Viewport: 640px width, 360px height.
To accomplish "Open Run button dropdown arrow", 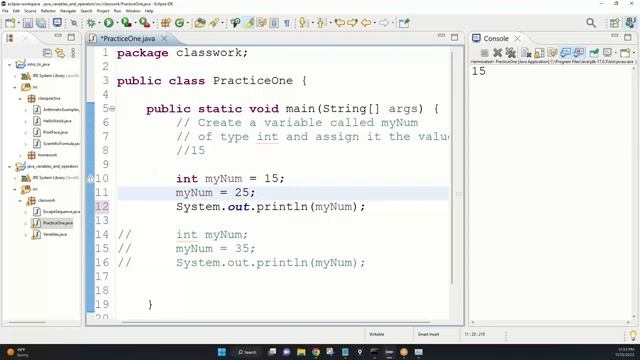I will click(x=117, y=23).
